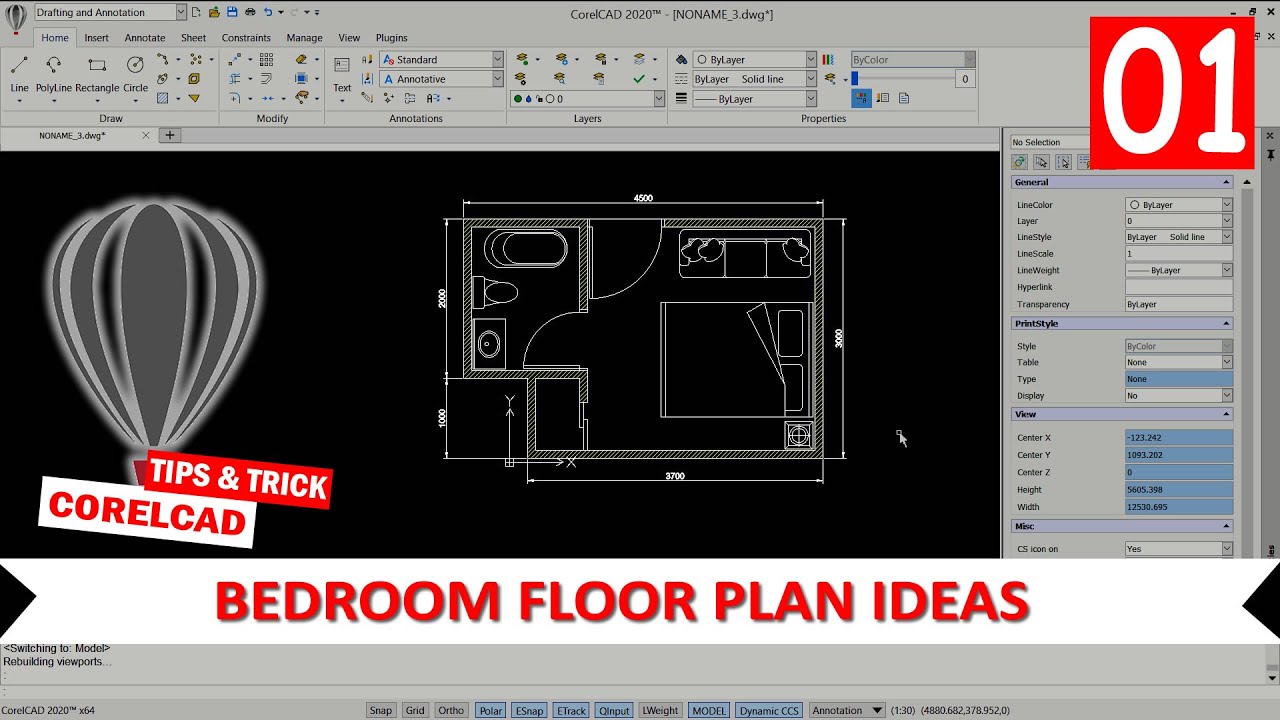Click the color bars PrintStyle icon
The height and width of the screenshot is (720, 1280).
click(x=828, y=60)
